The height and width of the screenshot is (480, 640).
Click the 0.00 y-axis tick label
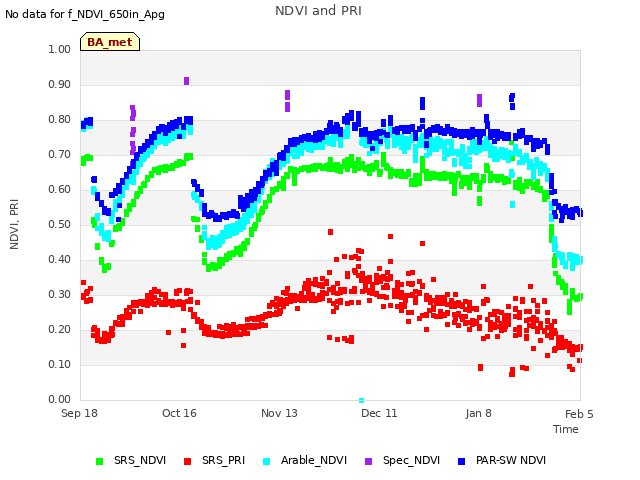[x=60, y=399]
